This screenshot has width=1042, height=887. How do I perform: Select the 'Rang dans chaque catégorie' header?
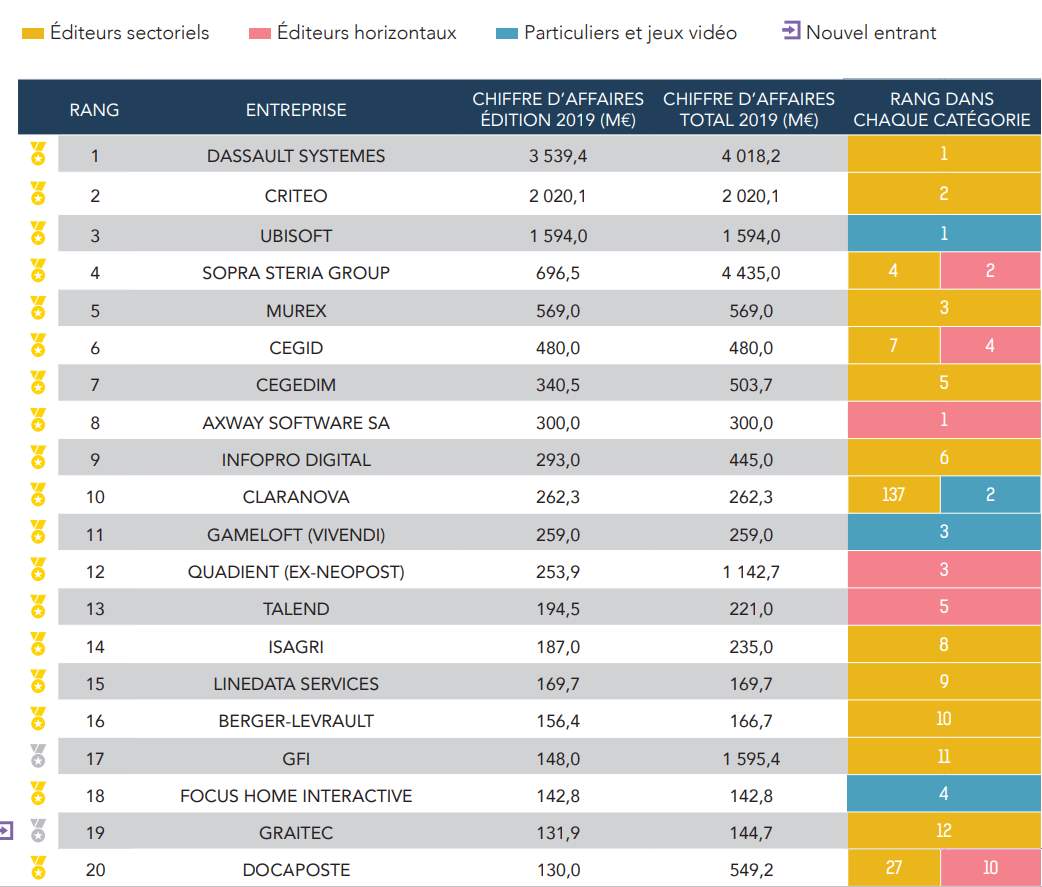coord(942,110)
